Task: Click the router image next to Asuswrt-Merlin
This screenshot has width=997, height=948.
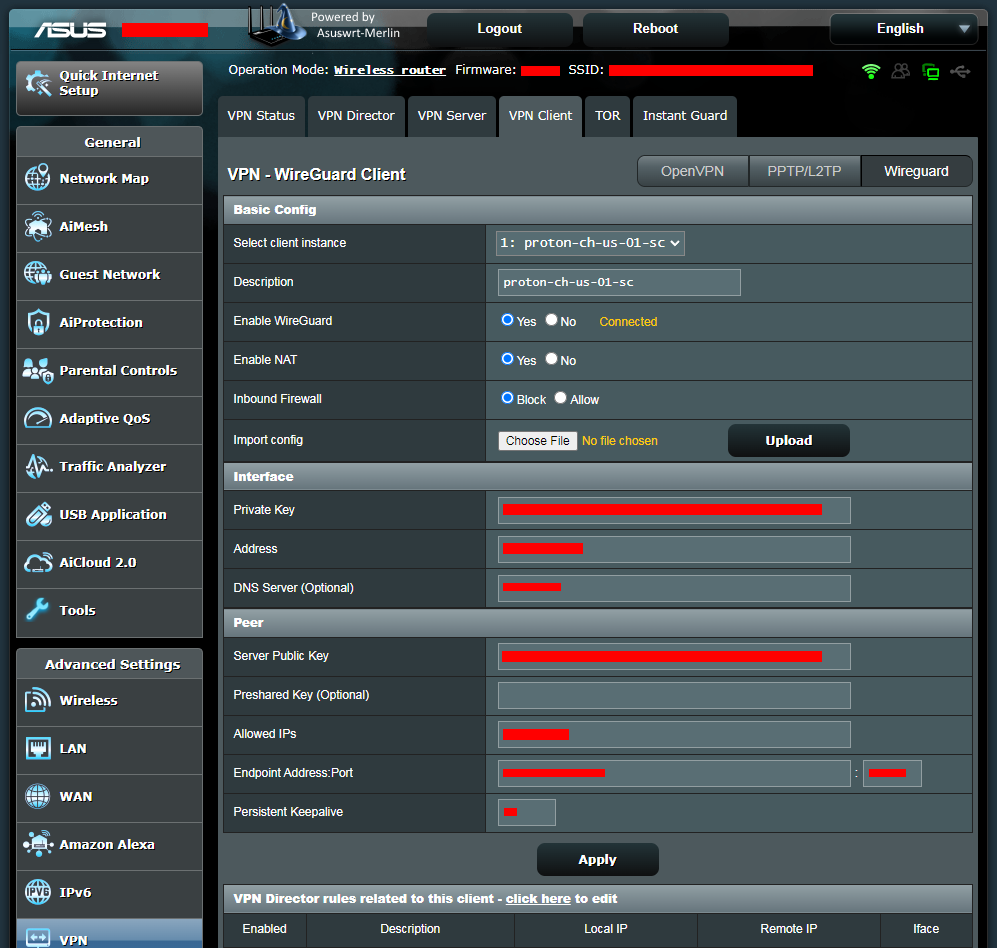Action: click(275, 25)
